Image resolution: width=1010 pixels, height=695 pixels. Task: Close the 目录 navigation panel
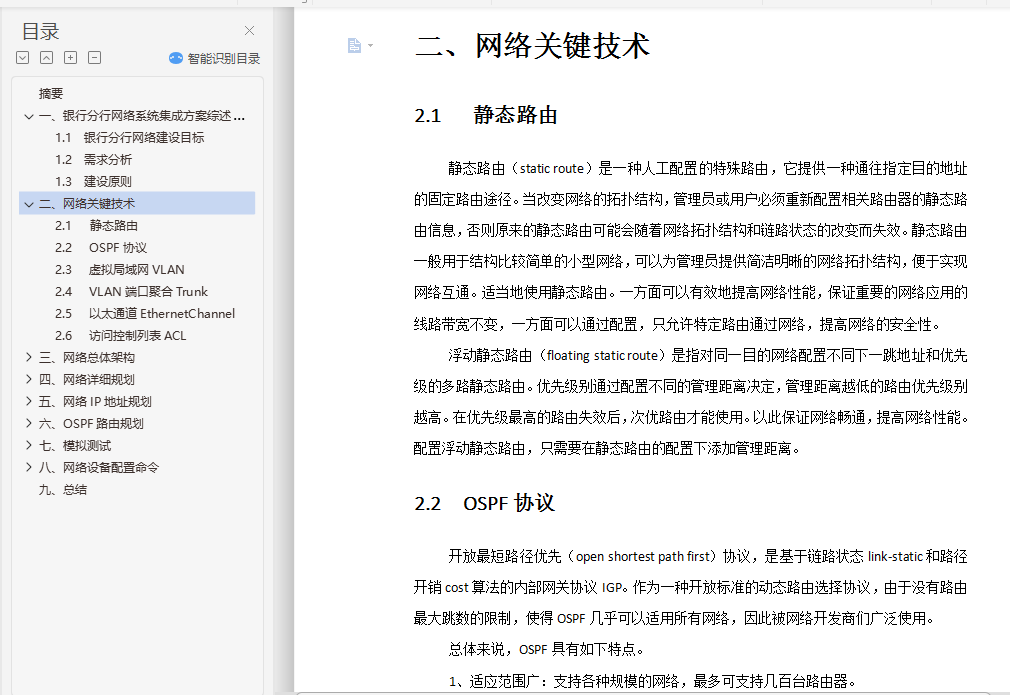click(x=249, y=30)
